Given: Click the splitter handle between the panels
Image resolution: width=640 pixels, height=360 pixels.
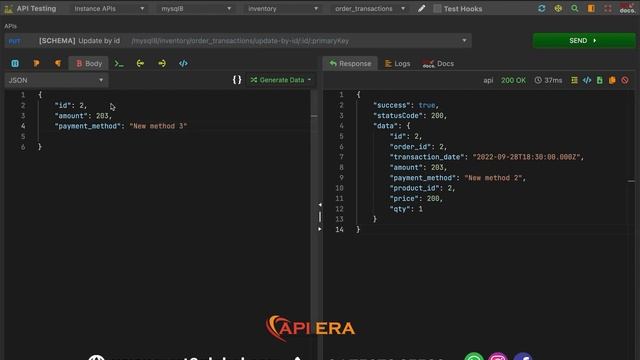Looking at the screenshot, I should pyautogui.click(x=320, y=217).
